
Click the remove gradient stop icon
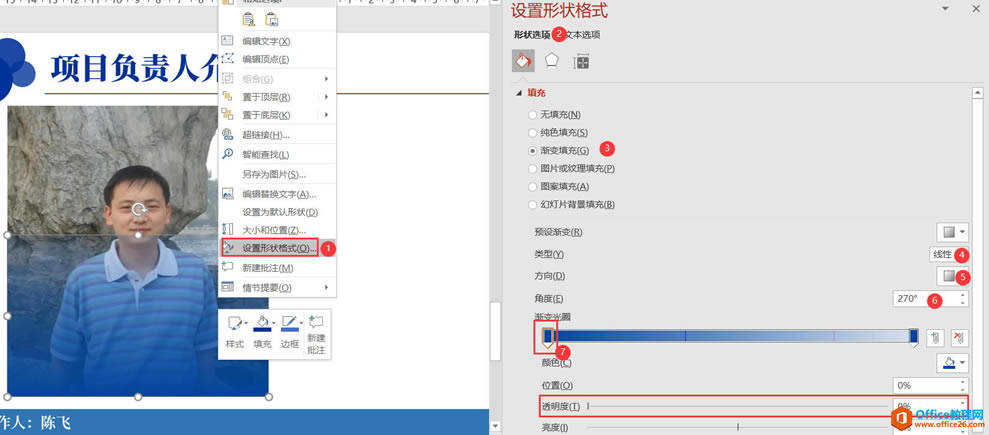tap(960, 339)
